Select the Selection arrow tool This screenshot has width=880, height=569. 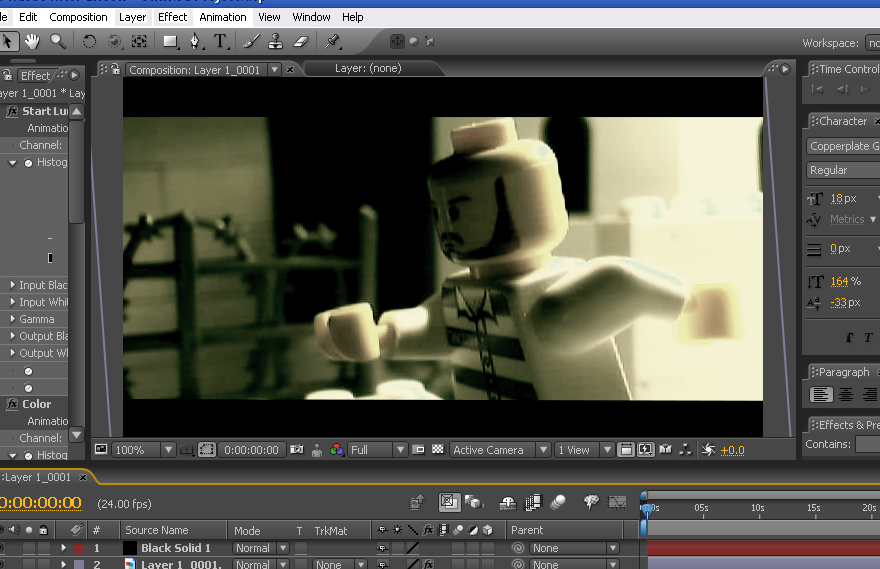pyautogui.click(x=8, y=42)
